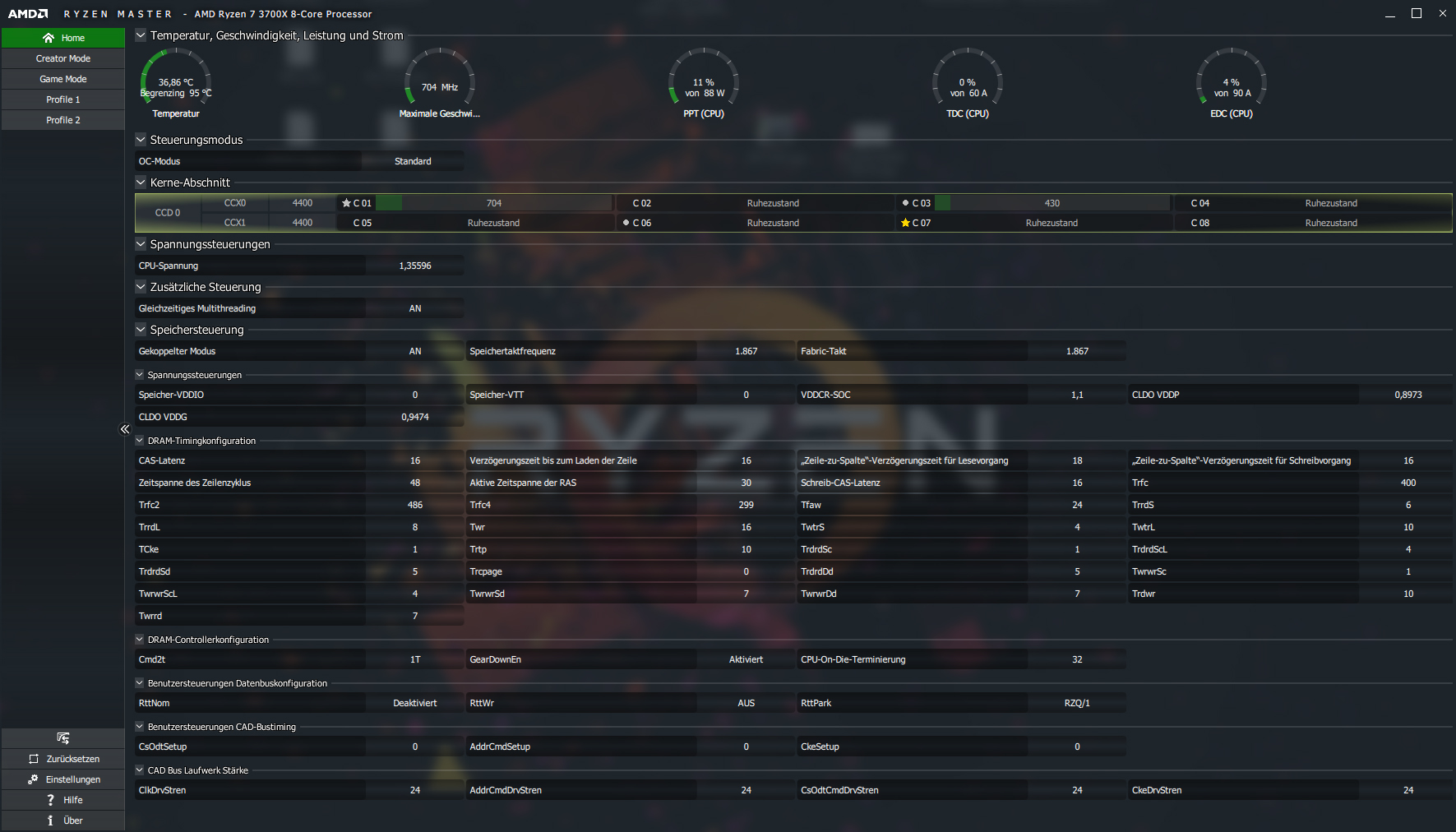Click the PPT (CPU) gauge
Viewport: 1456px width, 832px height.
[704, 83]
